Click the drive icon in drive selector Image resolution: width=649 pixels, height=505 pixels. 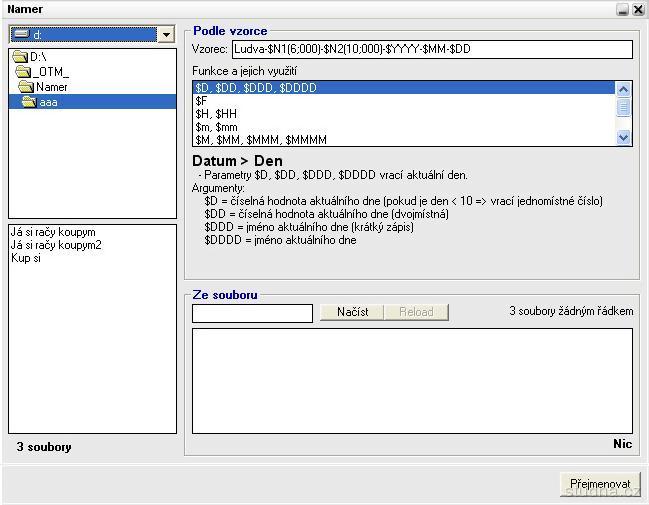[21, 35]
